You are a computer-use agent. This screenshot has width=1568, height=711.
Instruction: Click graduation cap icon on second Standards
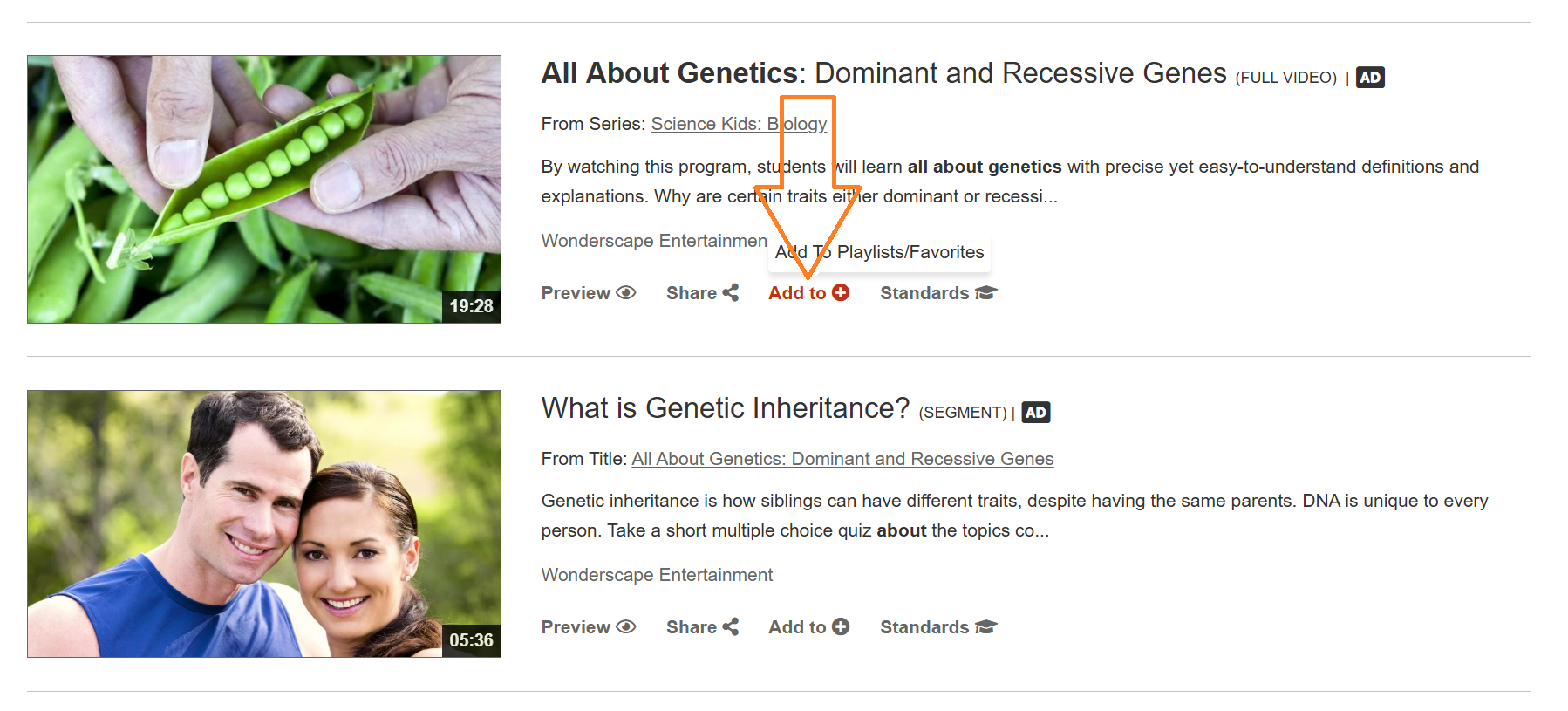[985, 627]
